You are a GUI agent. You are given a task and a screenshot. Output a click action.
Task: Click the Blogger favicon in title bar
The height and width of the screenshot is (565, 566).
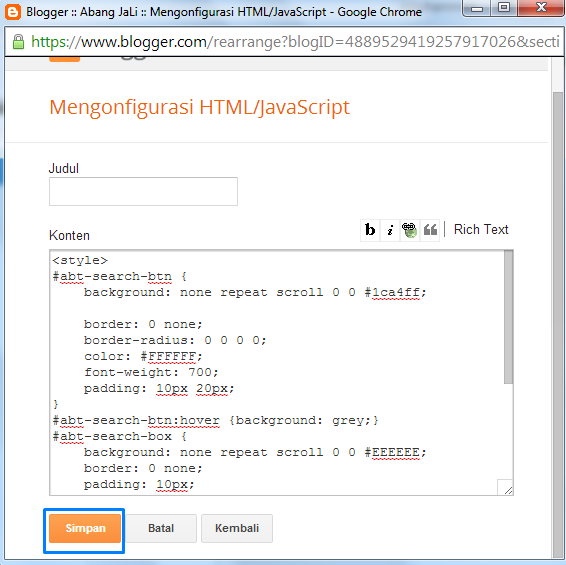tap(13, 12)
